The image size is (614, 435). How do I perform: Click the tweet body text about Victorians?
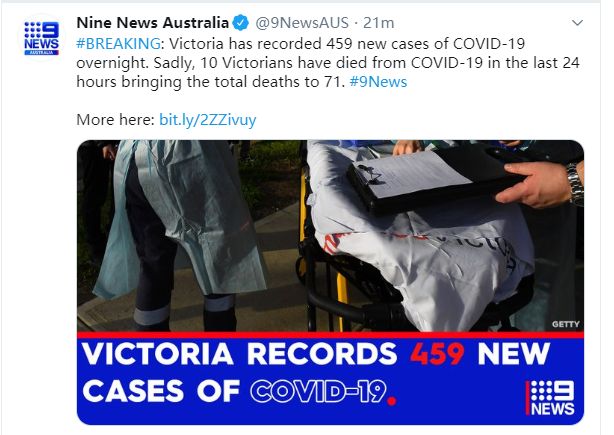point(328,63)
